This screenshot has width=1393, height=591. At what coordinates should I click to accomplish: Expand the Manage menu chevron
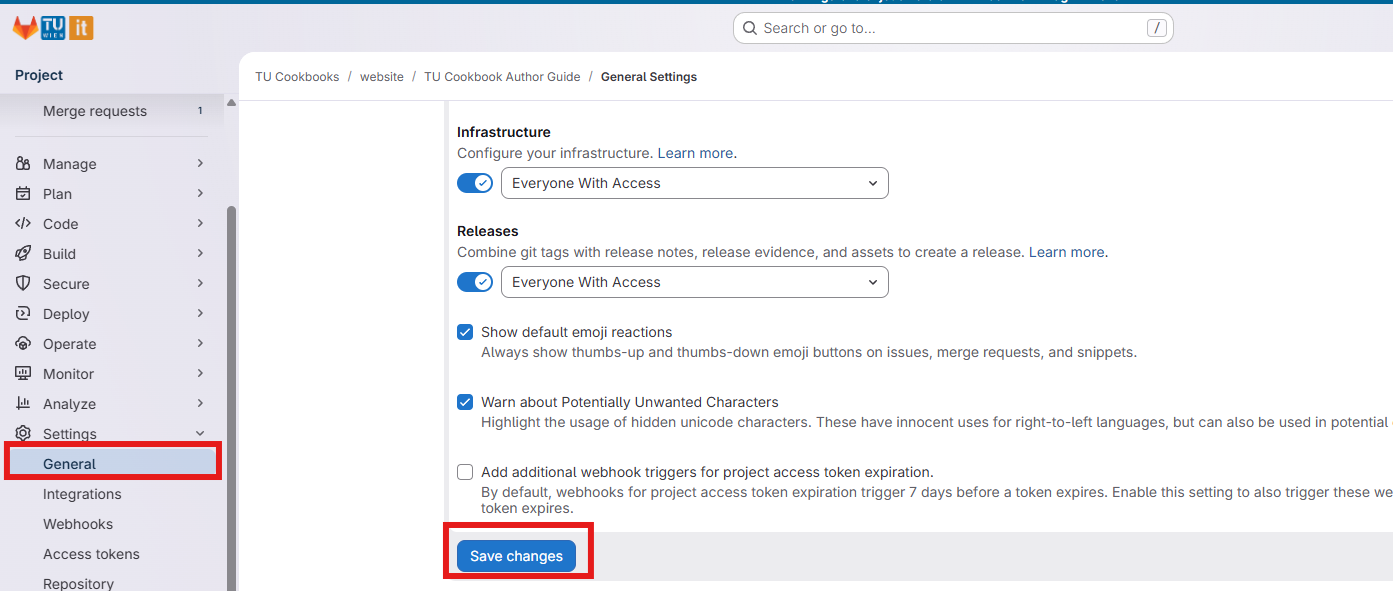point(200,163)
